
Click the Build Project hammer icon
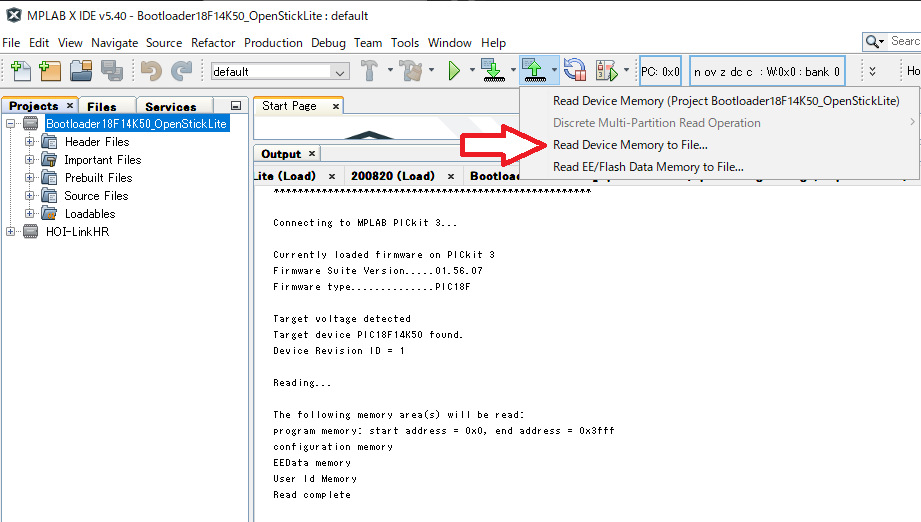pos(369,70)
